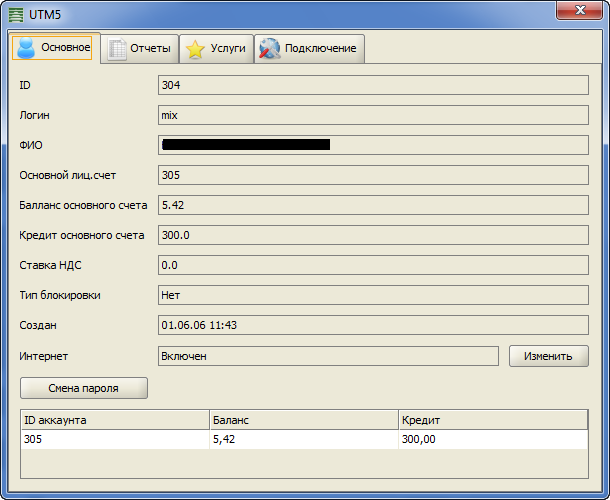Click the redacted ФИО field
This screenshot has width=610, height=500.
(x=373, y=145)
